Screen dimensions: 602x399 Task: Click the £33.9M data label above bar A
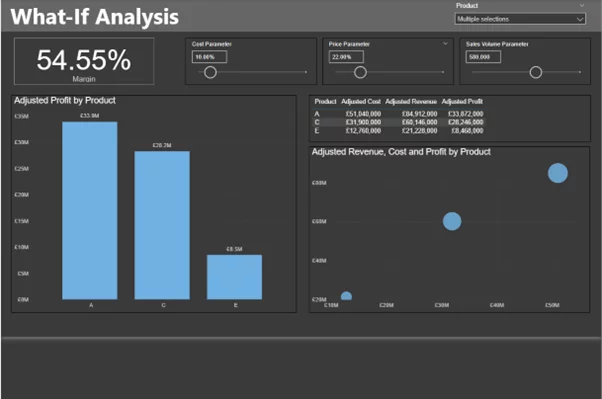89,116
